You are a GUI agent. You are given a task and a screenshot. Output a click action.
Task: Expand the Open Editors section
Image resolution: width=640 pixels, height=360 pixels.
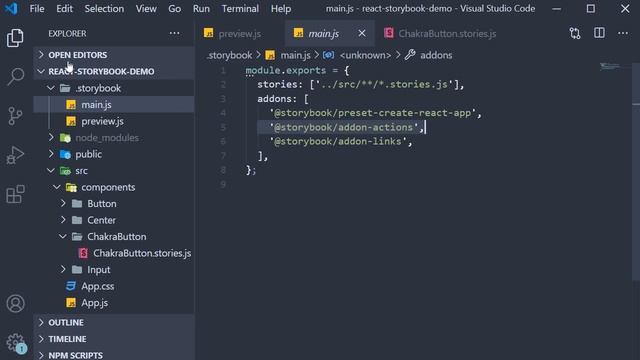[114, 55]
